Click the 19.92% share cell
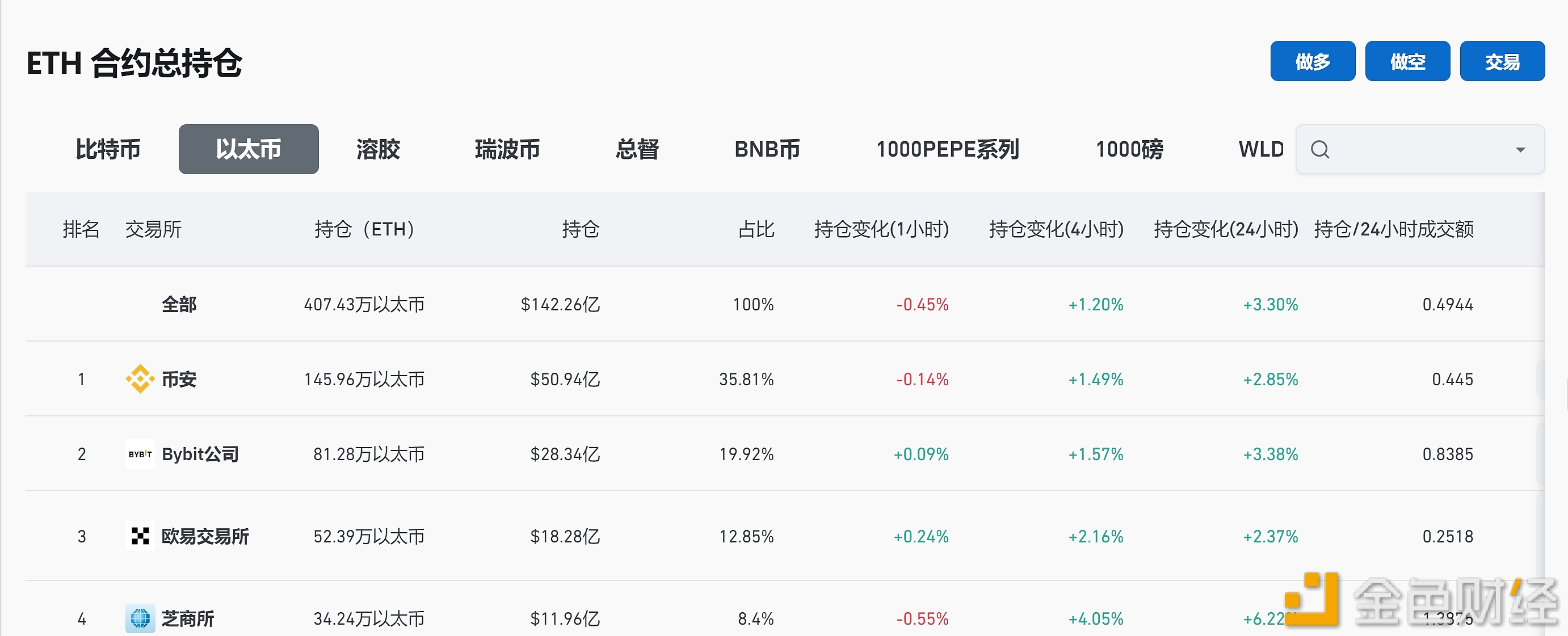Image resolution: width=1568 pixels, height=636 pixels. click(x=746, y=454)
